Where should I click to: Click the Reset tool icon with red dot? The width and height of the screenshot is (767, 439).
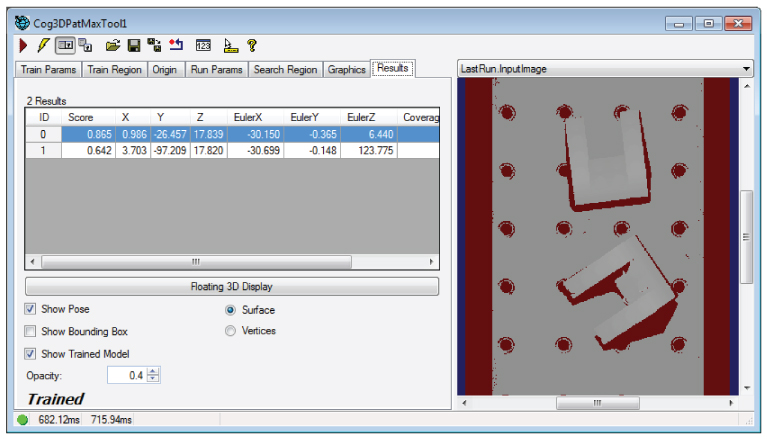[x=176, y=45]
